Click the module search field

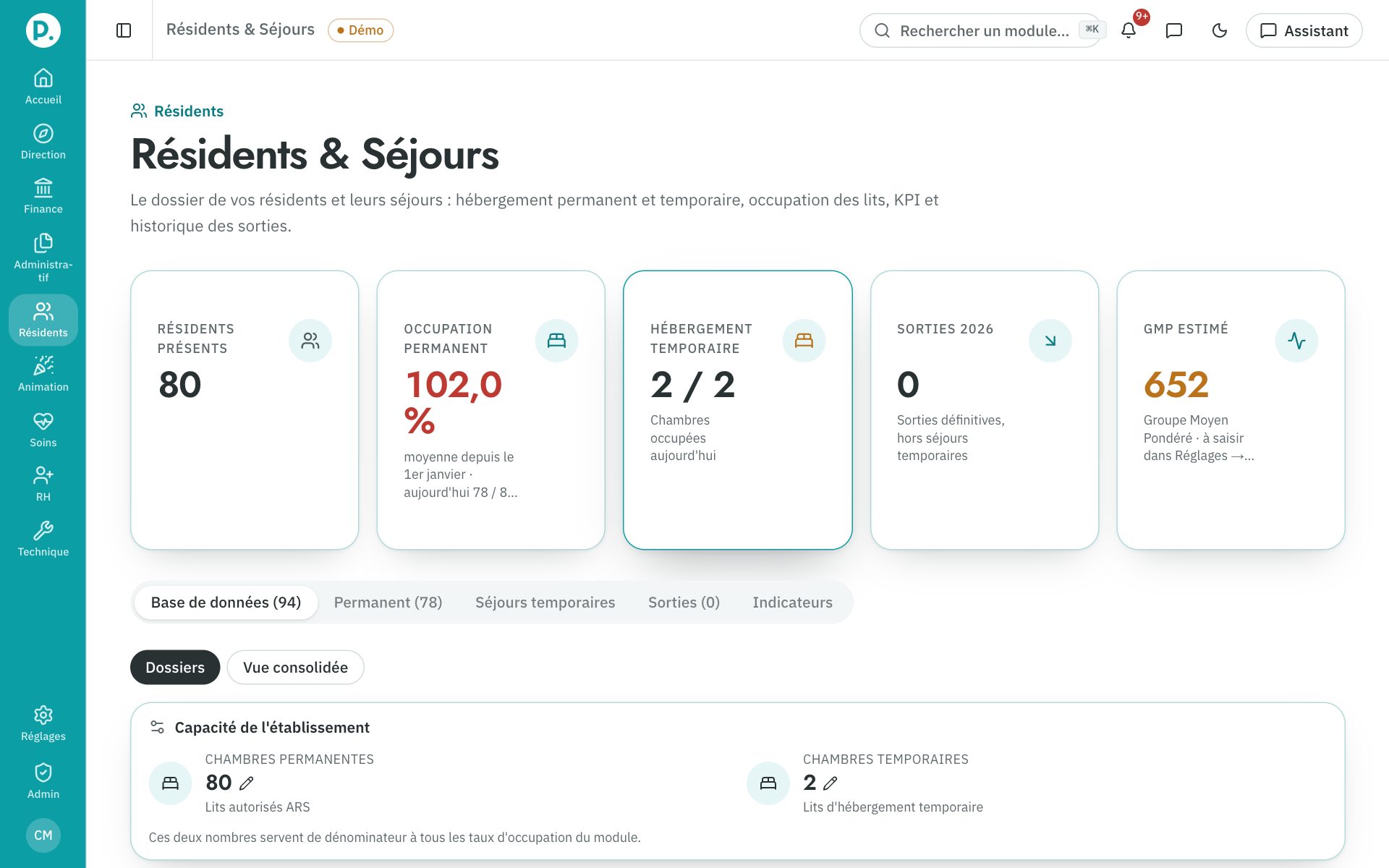[981, 30]
